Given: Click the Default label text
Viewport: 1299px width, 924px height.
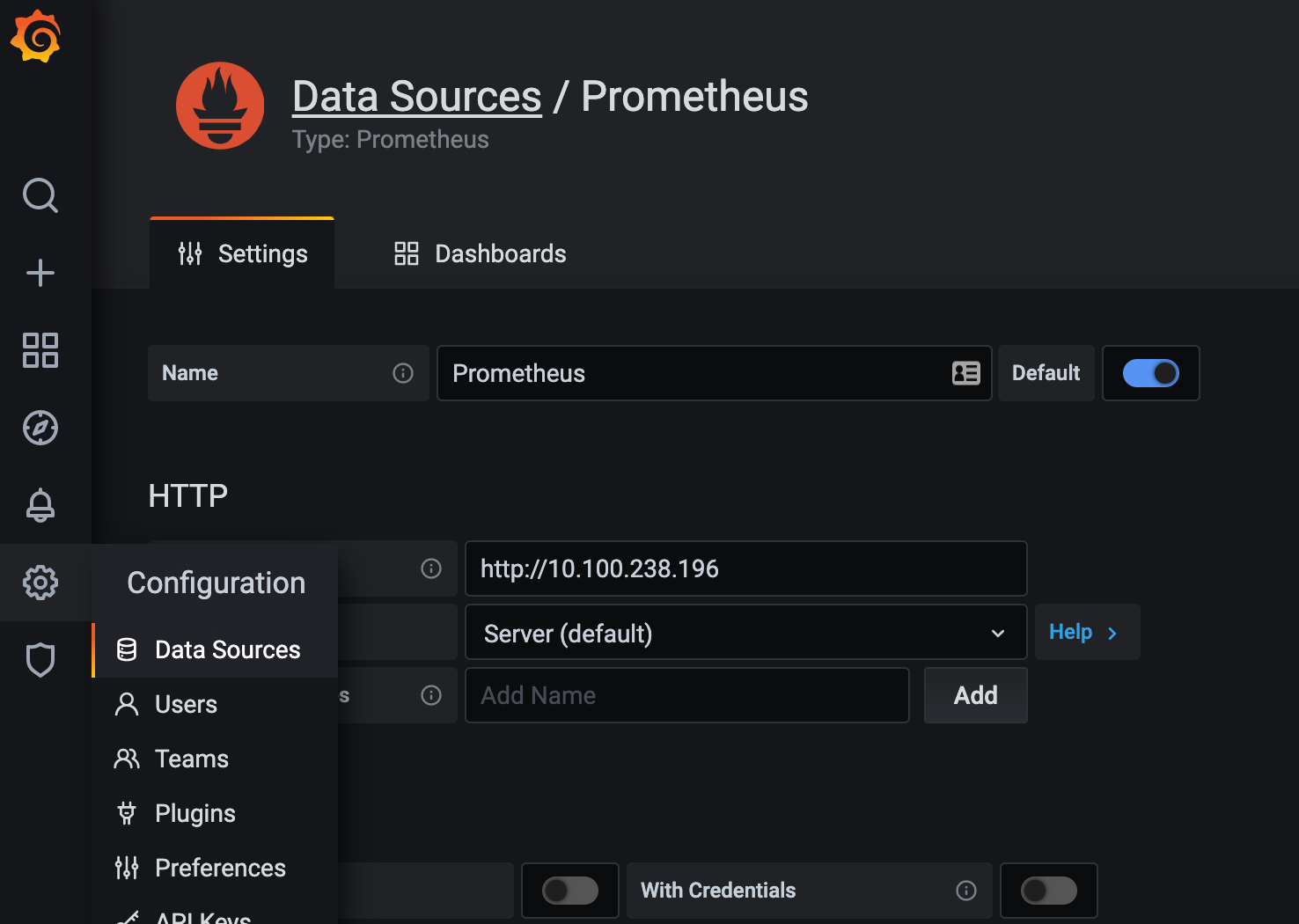Looking at the screenshot, I should [x=1046, y=373].
